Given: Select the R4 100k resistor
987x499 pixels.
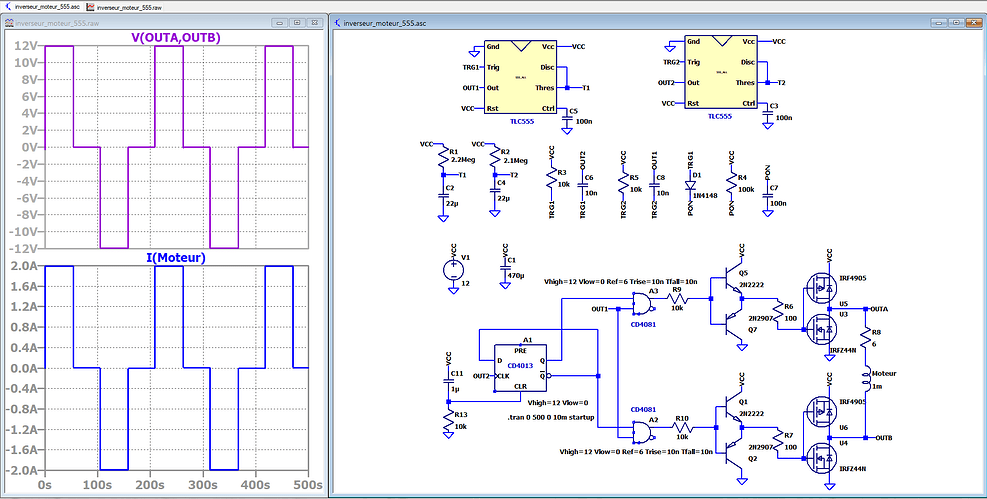Looking at the screenshot, I should coord(731,184).
